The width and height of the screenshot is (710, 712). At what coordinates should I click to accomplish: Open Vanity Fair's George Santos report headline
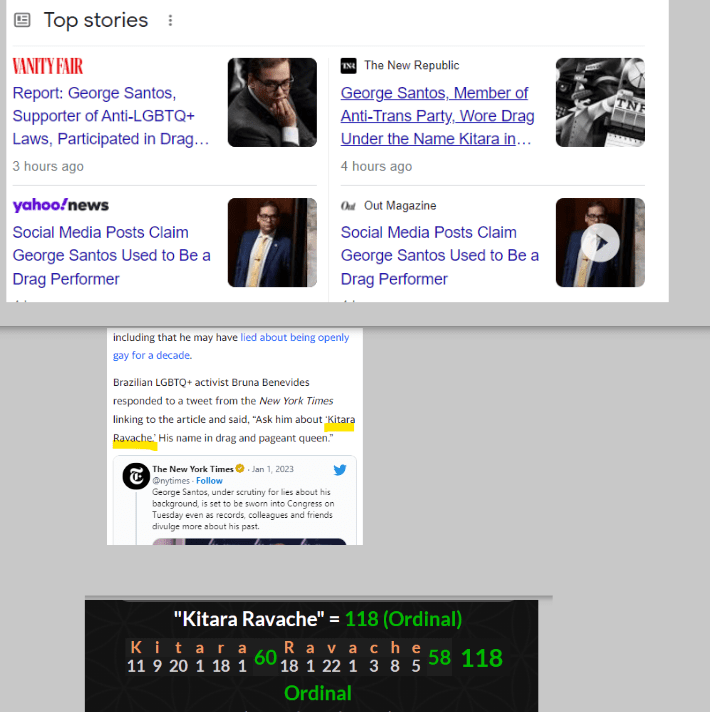pos(111,116)
